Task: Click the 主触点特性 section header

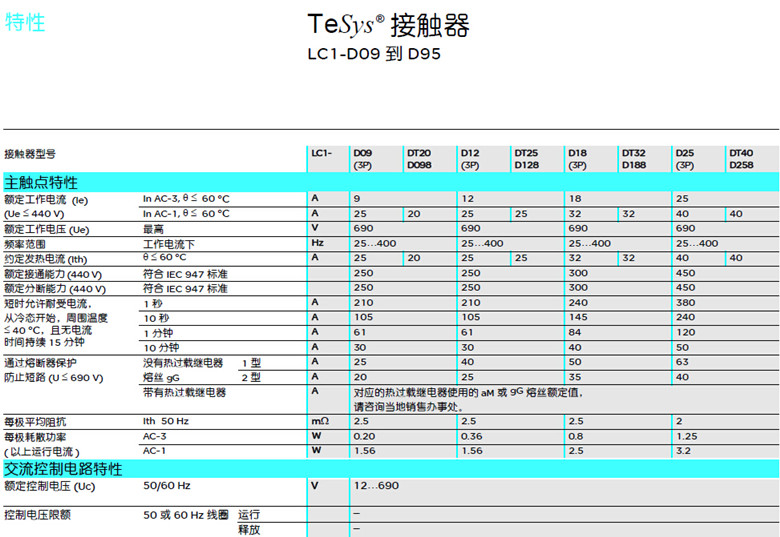Action: coord(41,182)
